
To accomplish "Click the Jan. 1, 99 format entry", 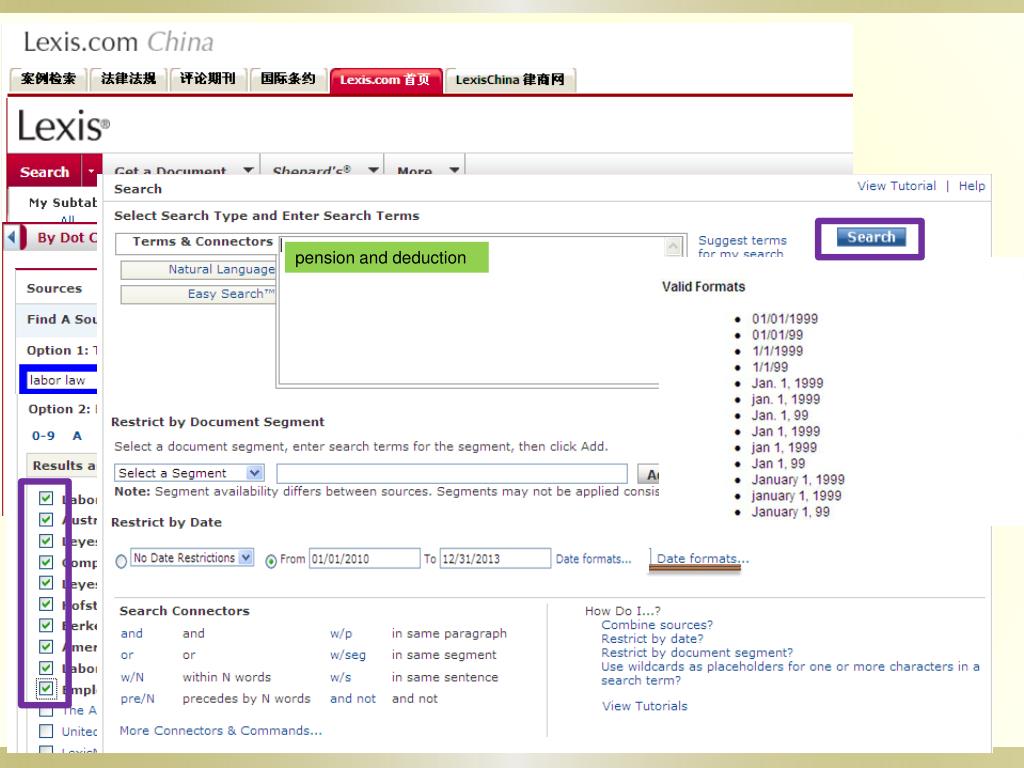I will (780, 415).
